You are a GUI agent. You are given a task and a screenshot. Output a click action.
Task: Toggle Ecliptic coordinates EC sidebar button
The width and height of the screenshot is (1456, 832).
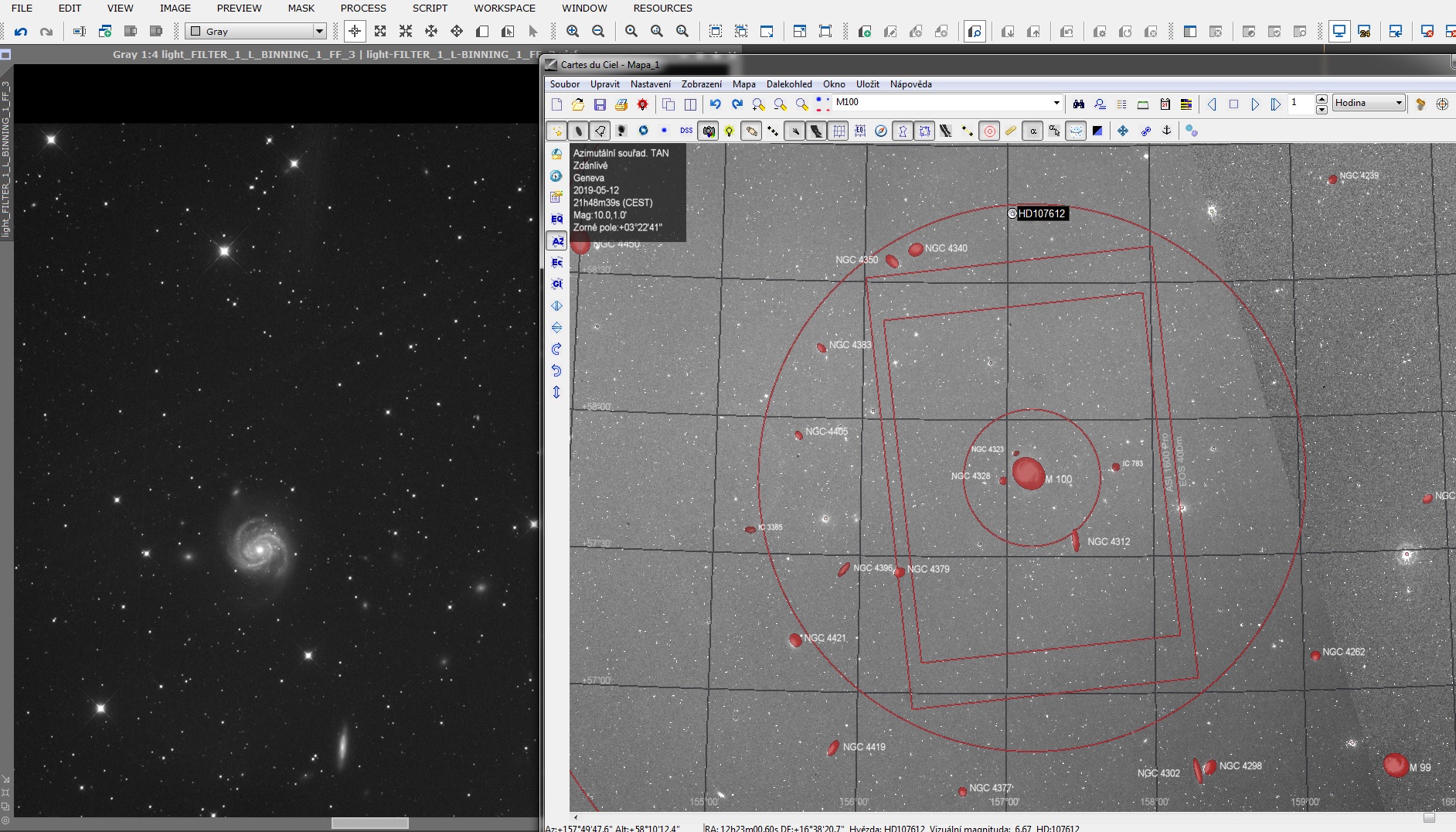pos(556,263)
